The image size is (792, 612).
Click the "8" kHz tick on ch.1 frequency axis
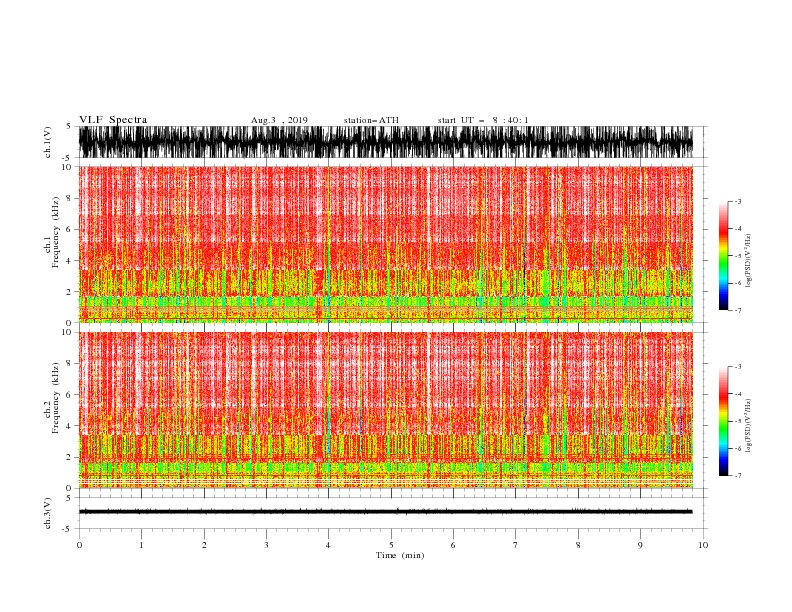71,198
